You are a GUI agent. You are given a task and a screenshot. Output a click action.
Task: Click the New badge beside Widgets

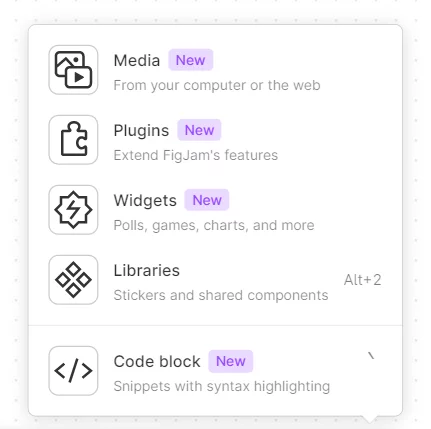click(x=207, y=200)
